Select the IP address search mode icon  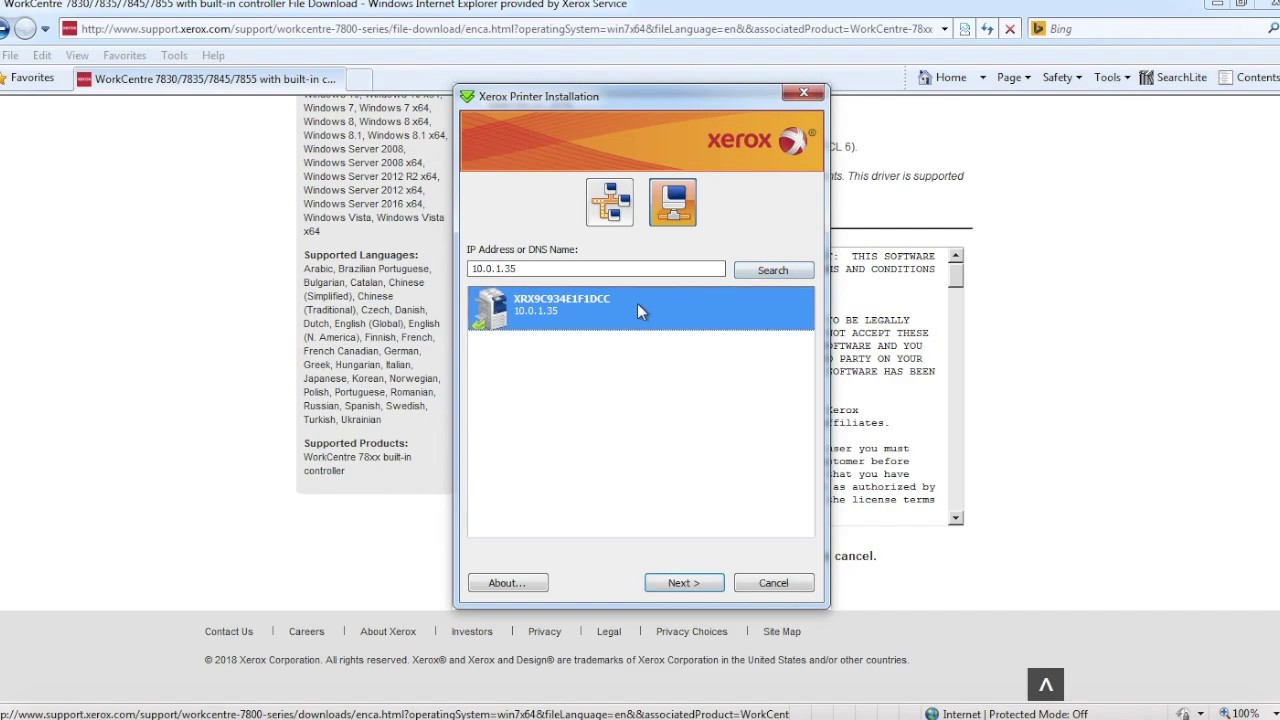pos(673,202)
